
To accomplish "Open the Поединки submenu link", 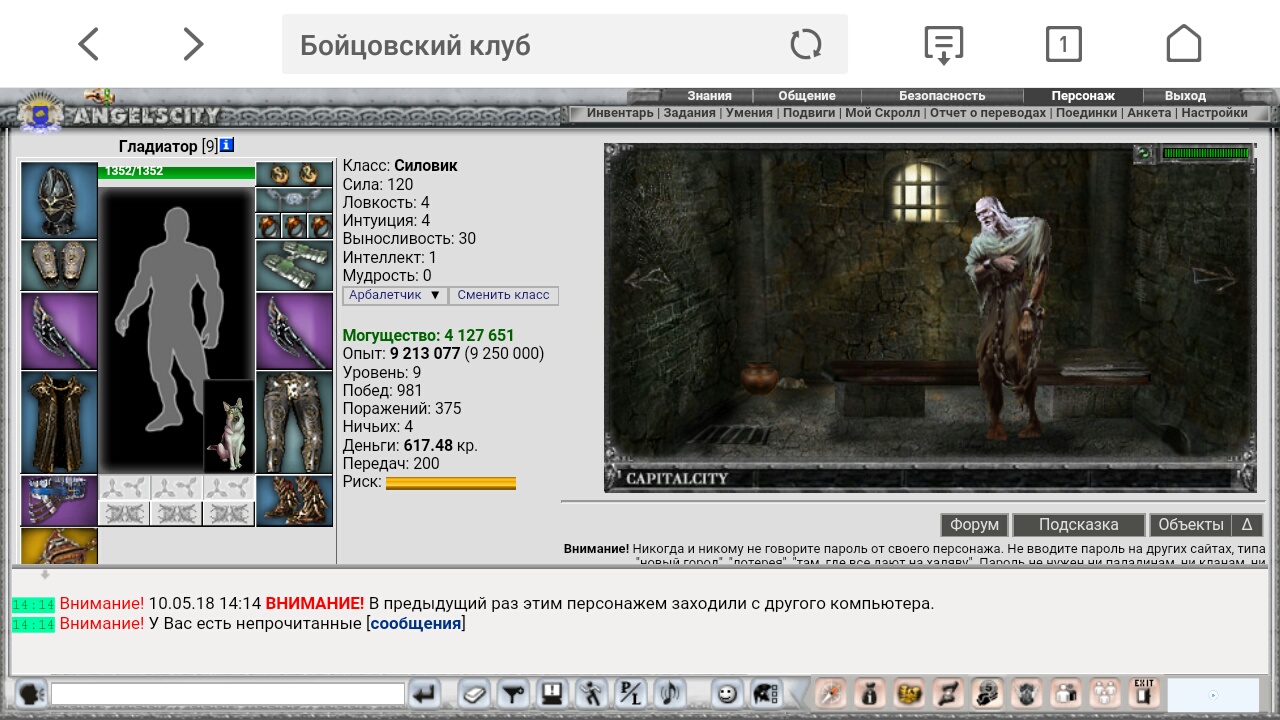I will pos(1087,113).
